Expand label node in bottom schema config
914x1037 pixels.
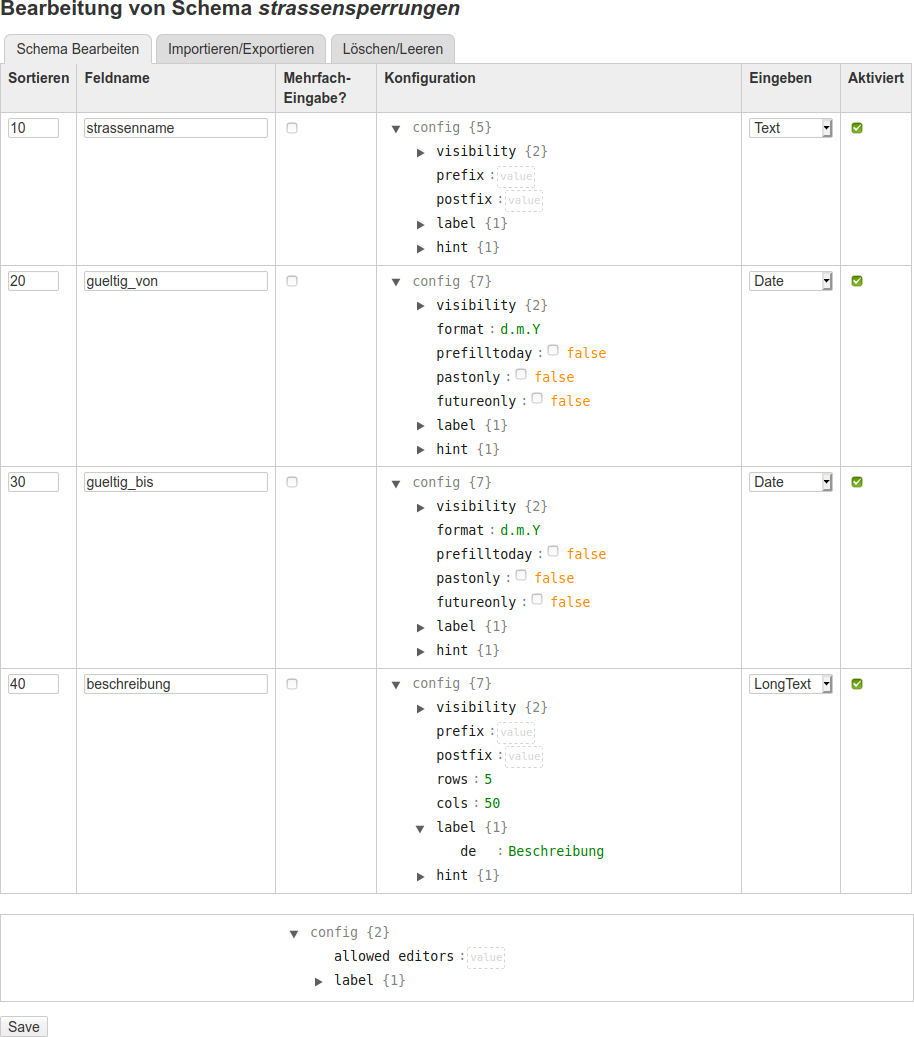[x=319, y=982]
